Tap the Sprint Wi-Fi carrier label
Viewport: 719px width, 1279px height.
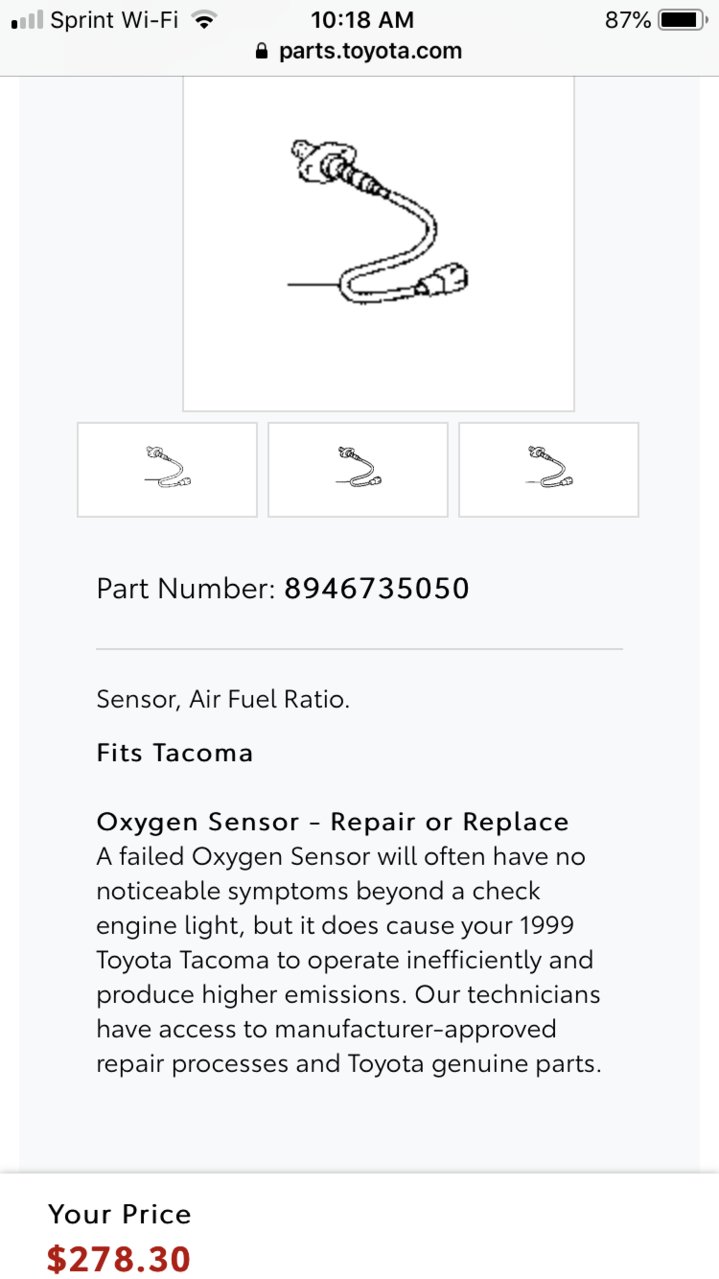point(114,20)
